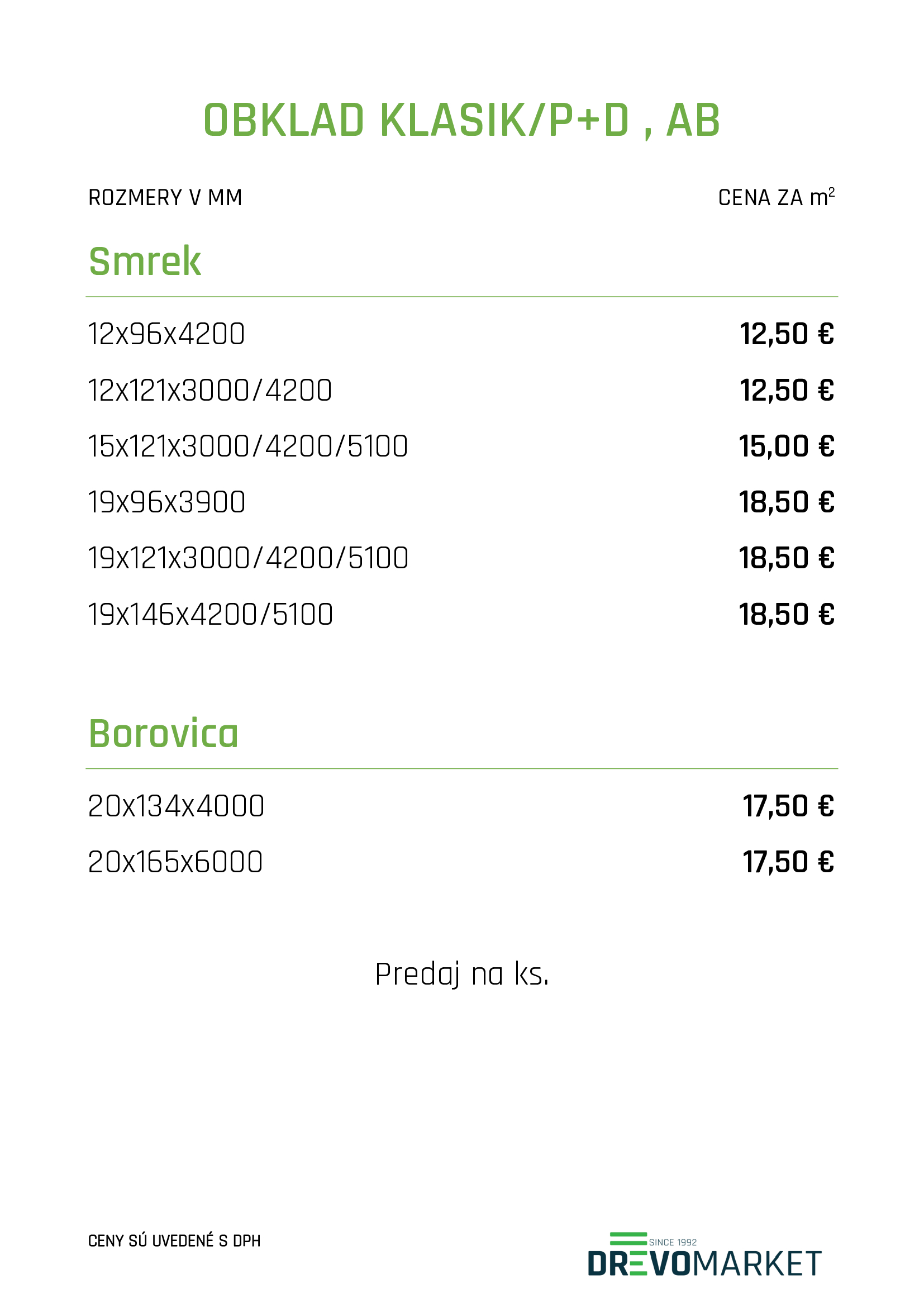Click the CENY SÚ UVEDENÉ S DPH footnote
This screenshot has width=924, height=1307.
(x=174, y=1241)
